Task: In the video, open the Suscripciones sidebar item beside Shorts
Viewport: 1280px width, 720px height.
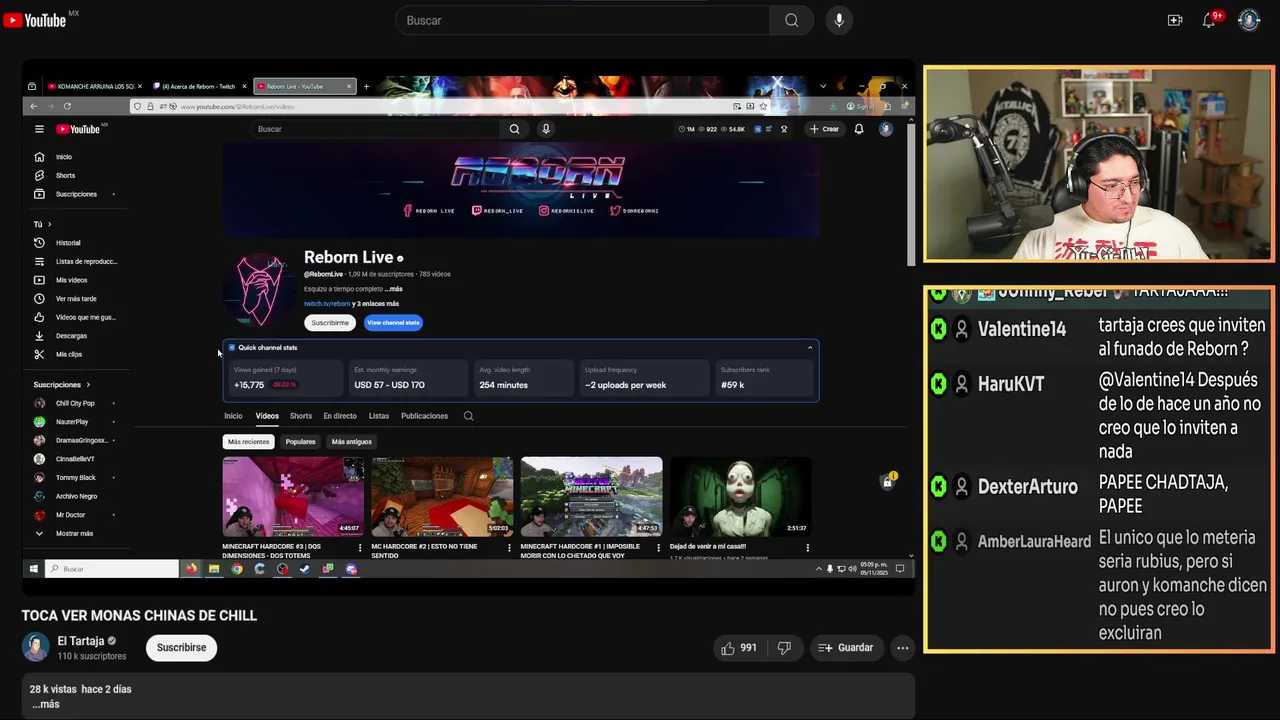Action: pyautogui.click(x=76, y=194)
